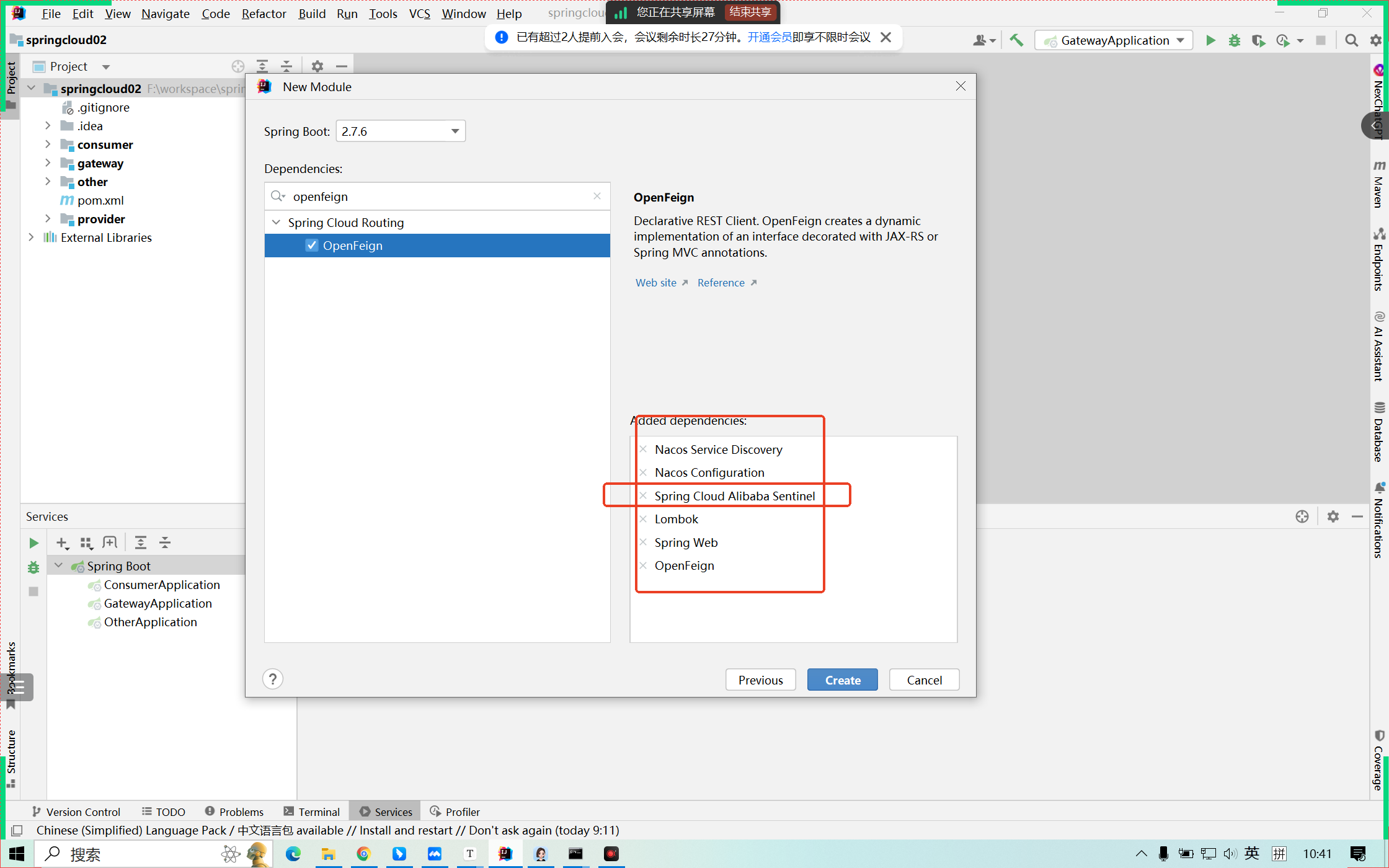Open GatewayApplication run configuration dropdown

coord(1114,40)
